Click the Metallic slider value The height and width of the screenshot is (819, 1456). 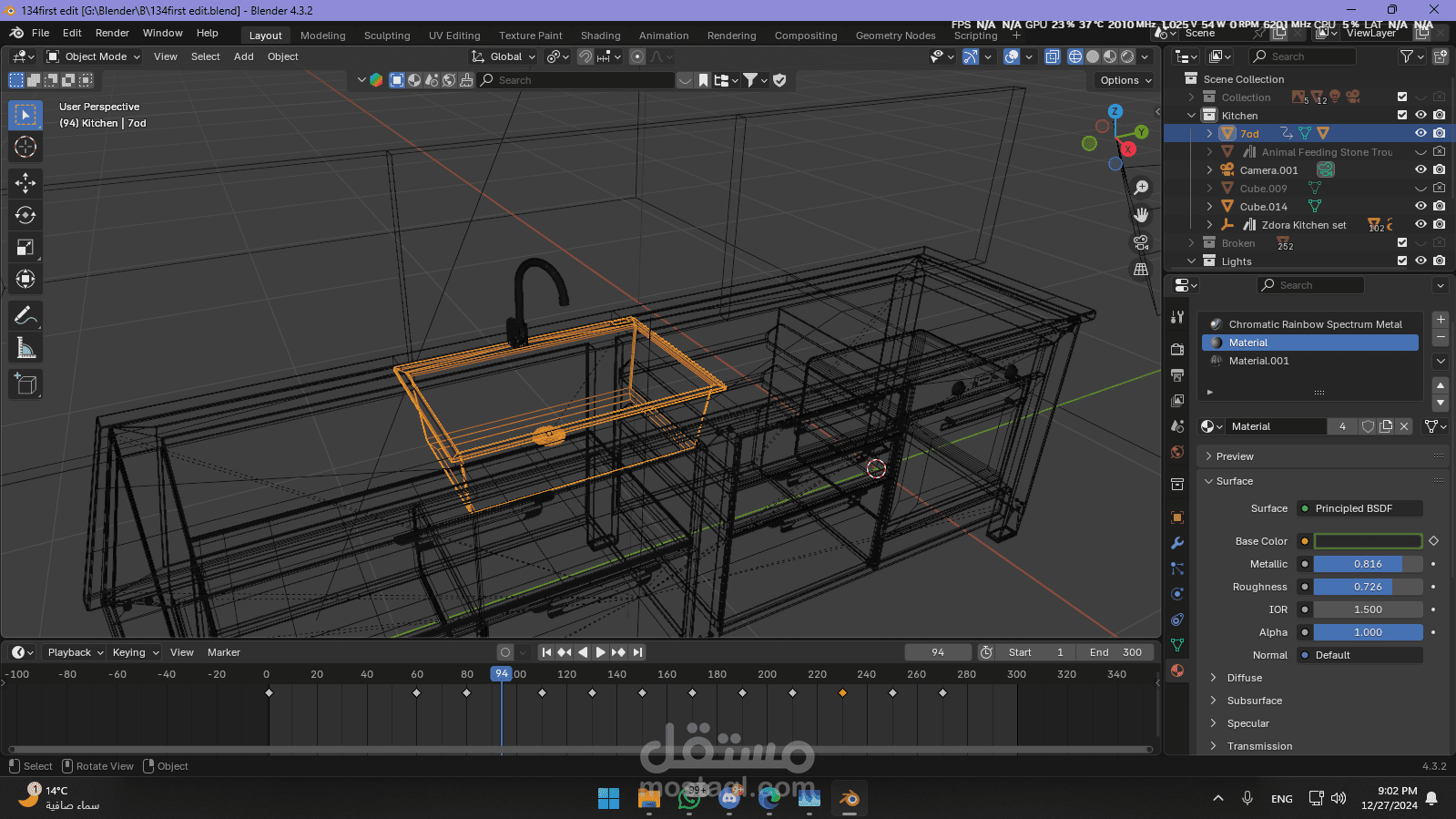1367,564
